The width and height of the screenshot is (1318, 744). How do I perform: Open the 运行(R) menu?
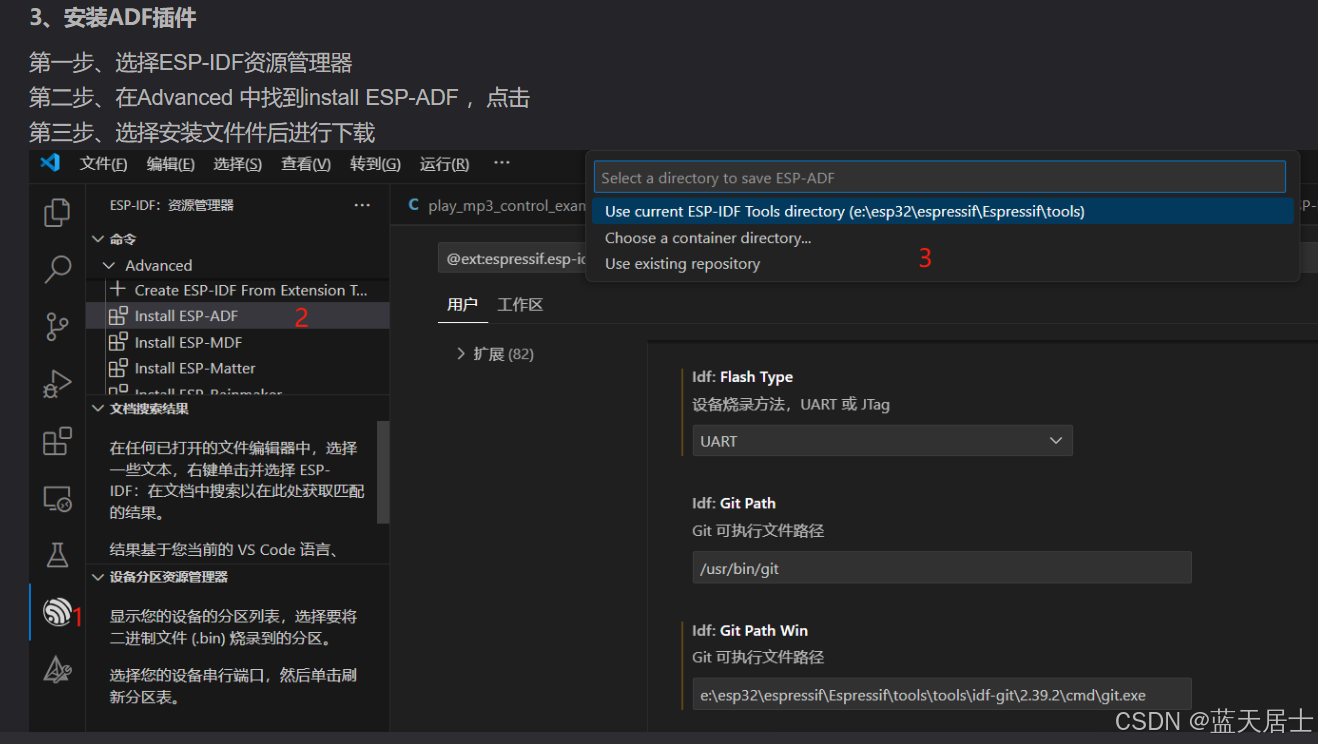pos(444,164)
